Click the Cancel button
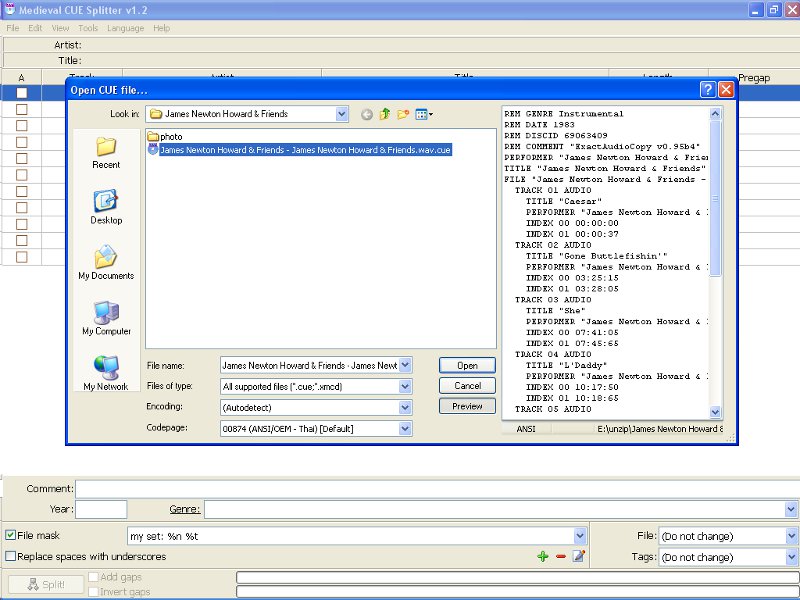This screenshot has width=800, height=600. coord(467,386)
